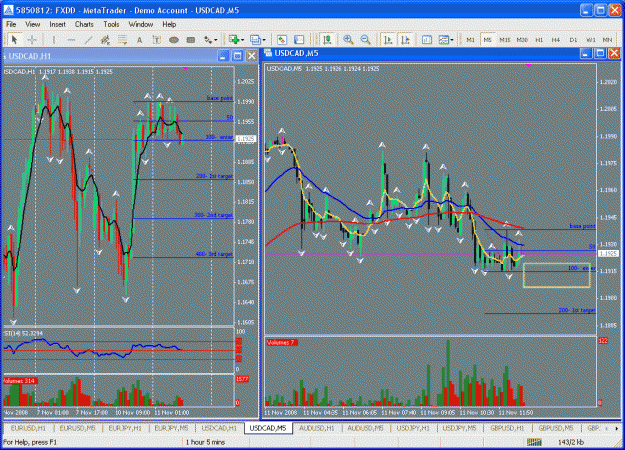Minimize the USDCAD,M5 chart window
The image size is (625, 450).
point(586,53)
